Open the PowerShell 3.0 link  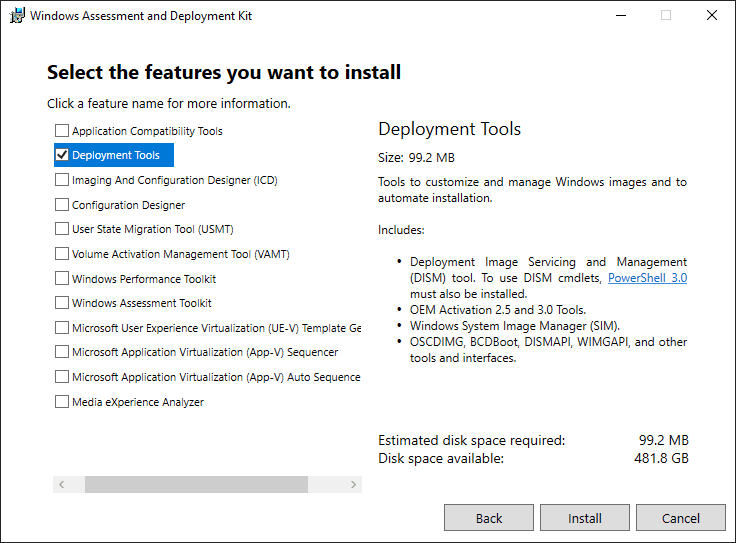[647, 278]
